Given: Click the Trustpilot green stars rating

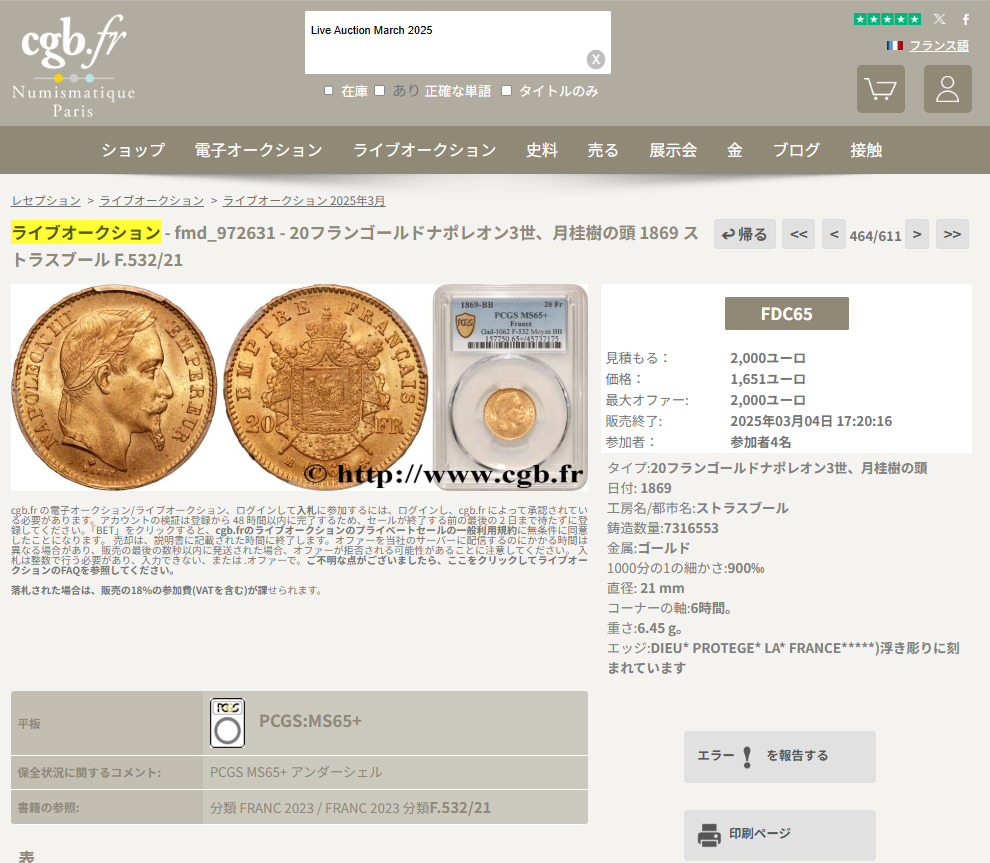Looking at the screenshot, I should tap(887, 20).
